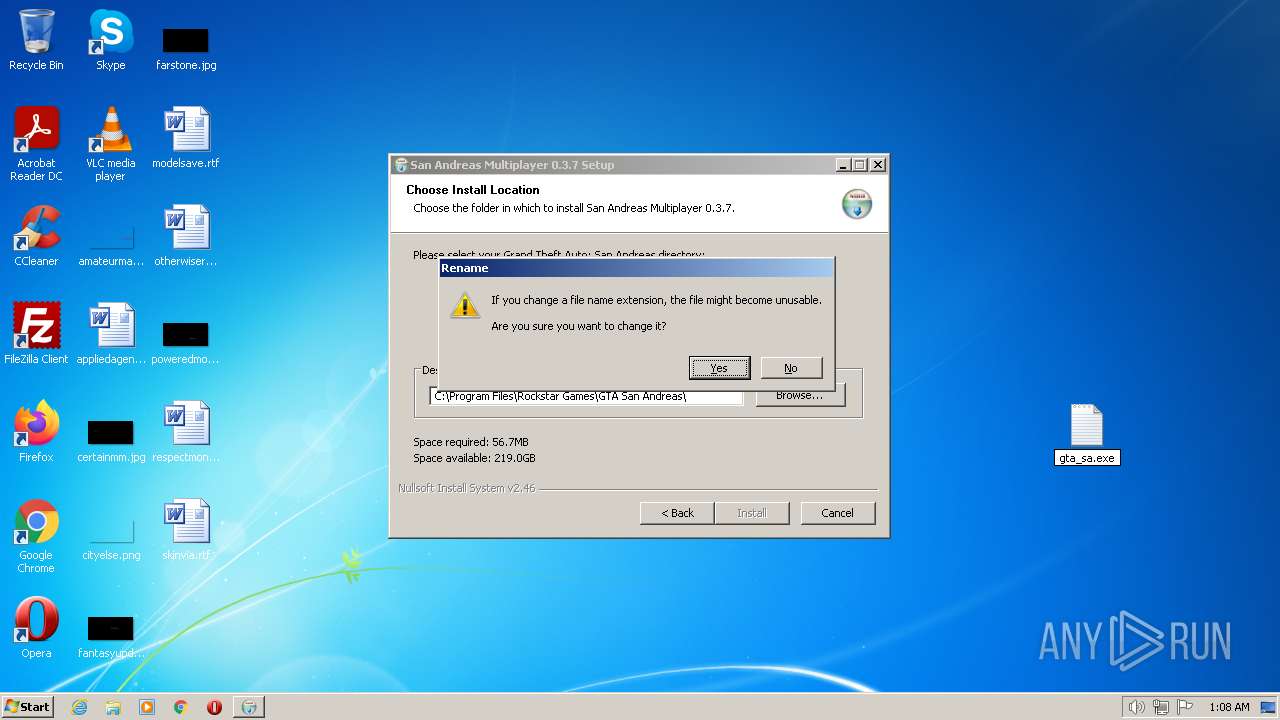The width and height of the screenshot is (1280, 720).
Task: Open the Recycle Bin desktop icon
Action: pos(36,40)
